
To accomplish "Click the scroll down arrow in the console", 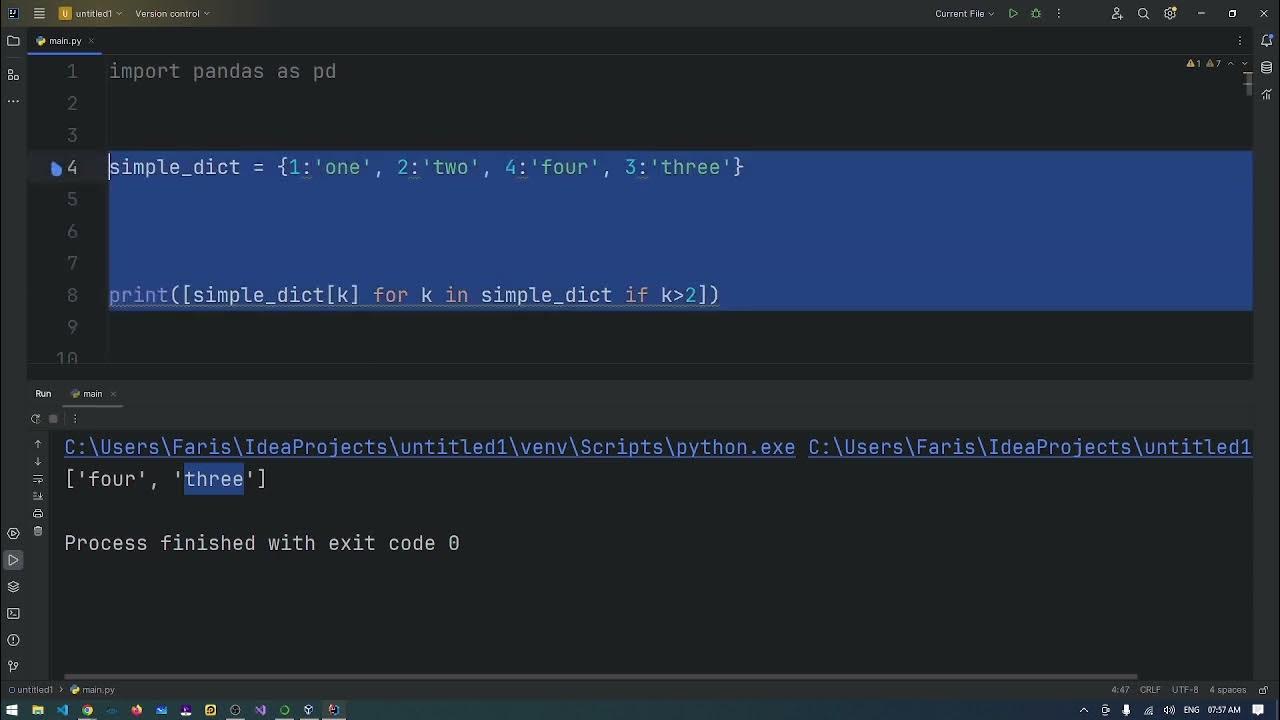I will (x=38, y=462).
